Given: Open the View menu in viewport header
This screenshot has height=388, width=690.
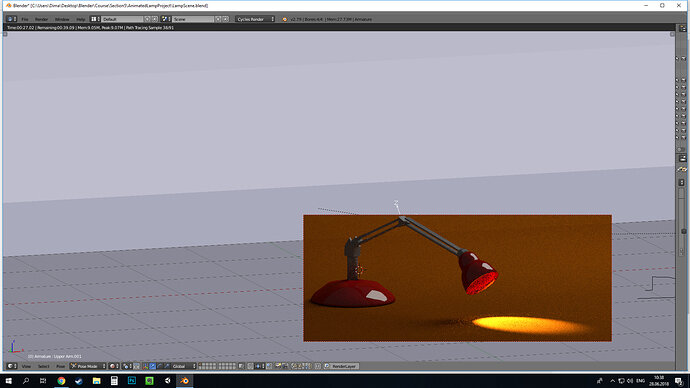Looking at the screenshot, I should coord(26,366).
